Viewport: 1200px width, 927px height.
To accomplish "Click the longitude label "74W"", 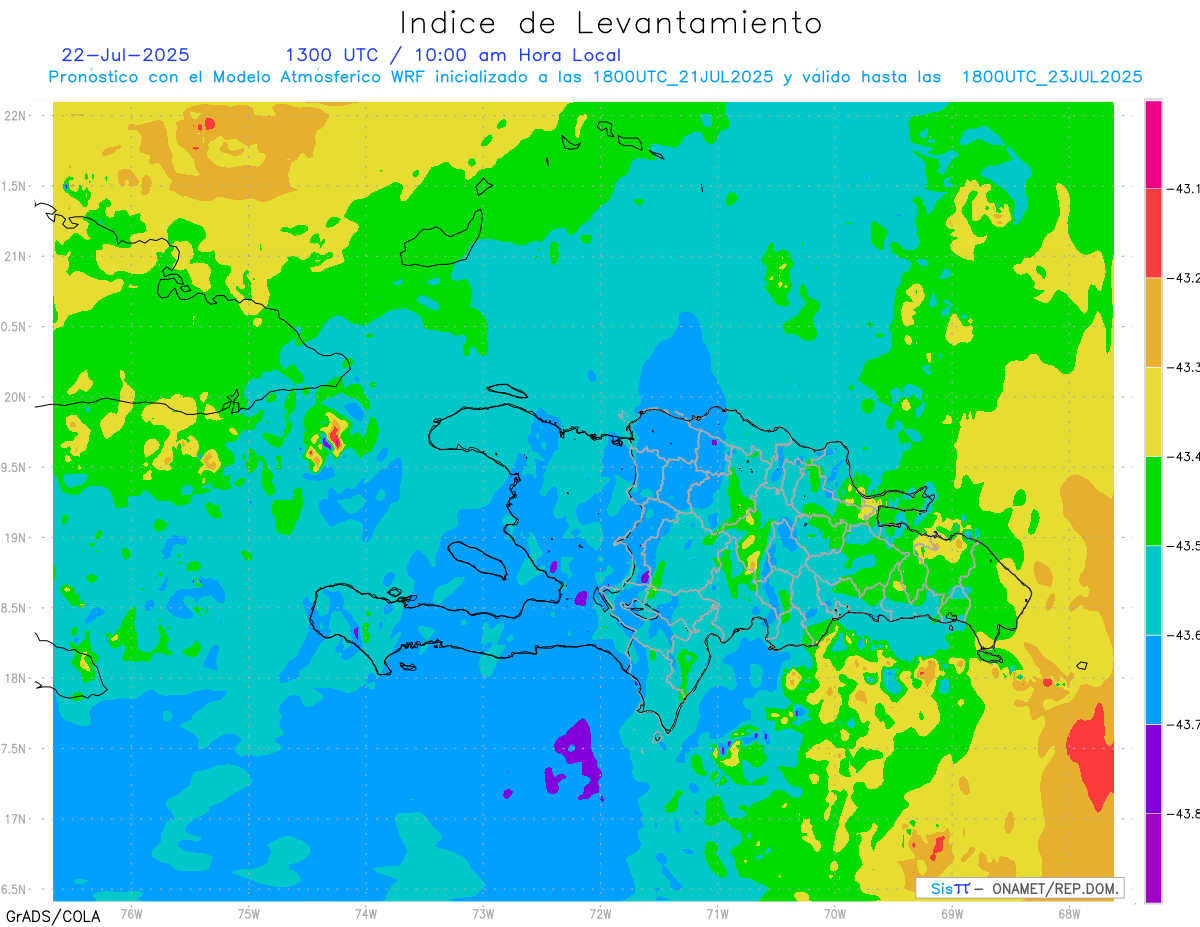I will 366,913.
